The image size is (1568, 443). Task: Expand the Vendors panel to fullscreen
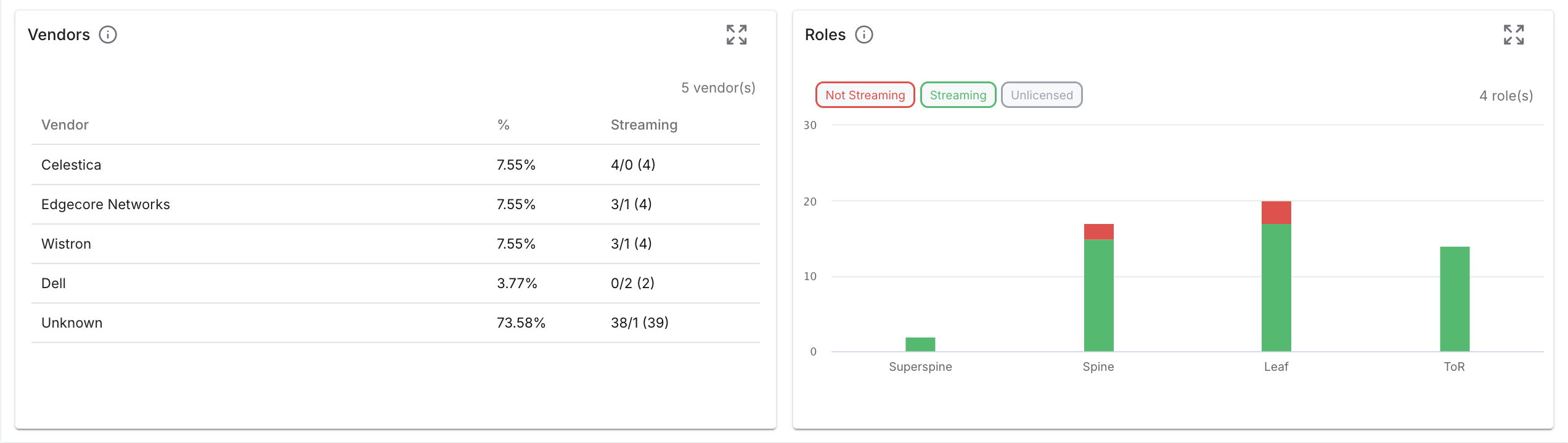click(x=736, y=35)
